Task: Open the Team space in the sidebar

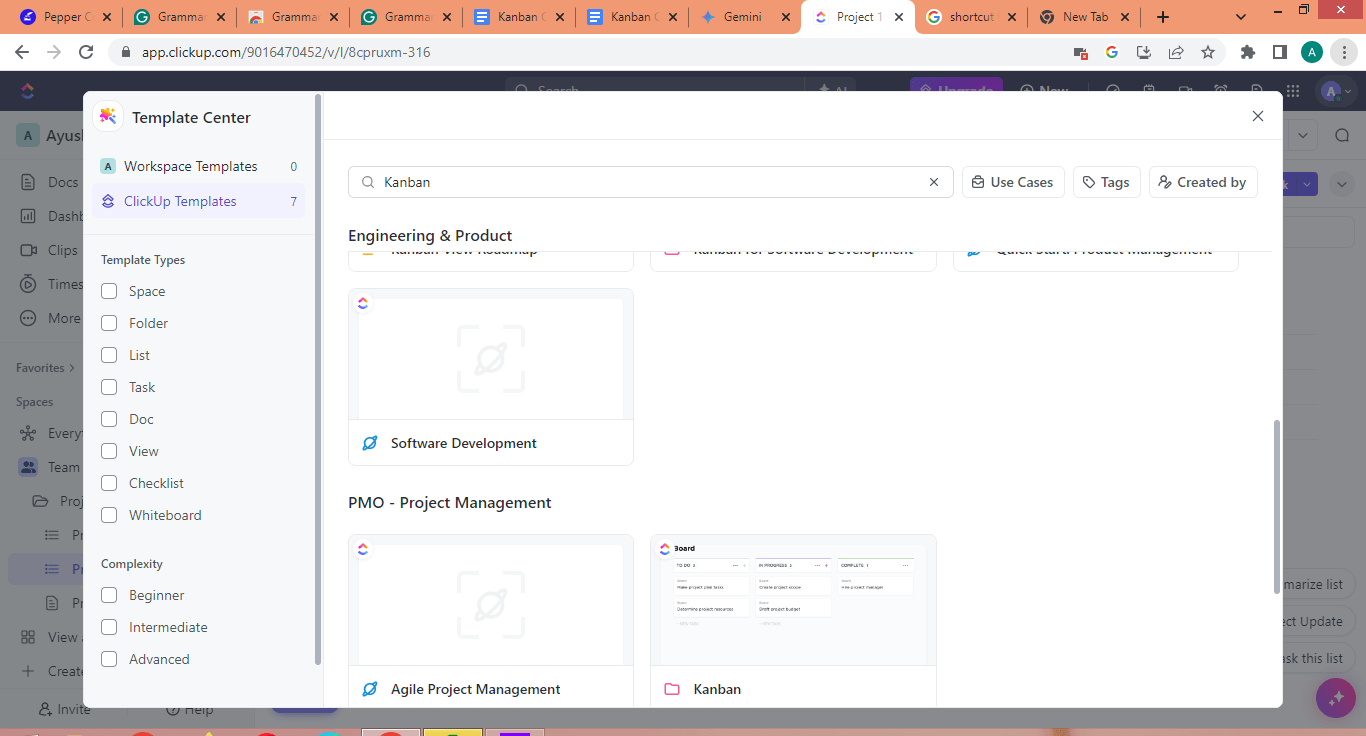Action: (x=48, y=467)
